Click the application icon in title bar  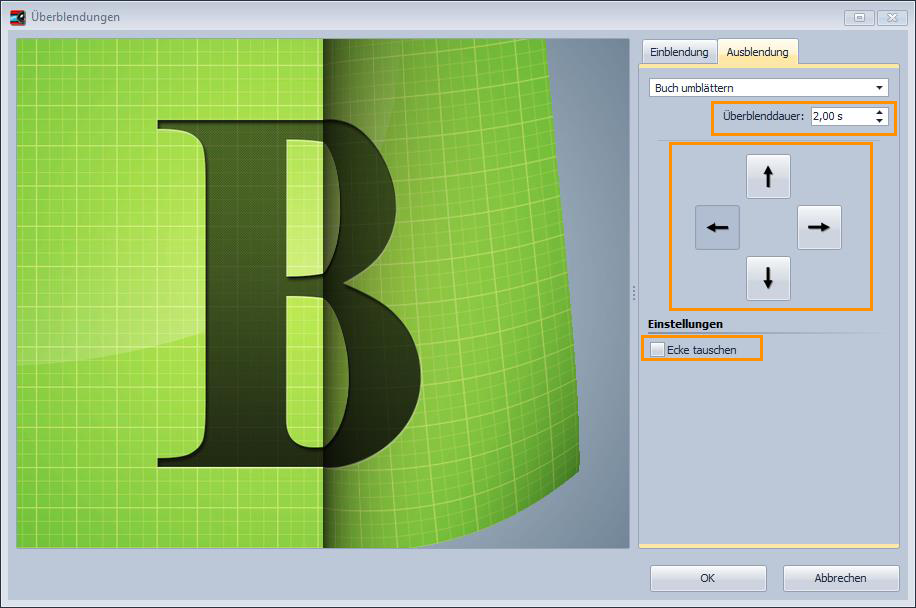click(17, 17)
